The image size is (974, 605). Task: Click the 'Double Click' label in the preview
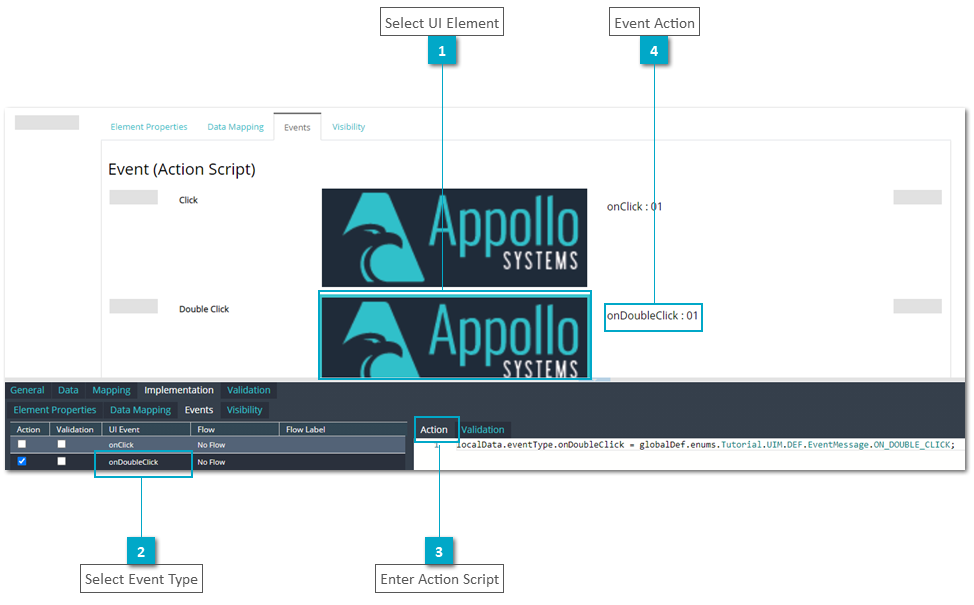point(204,309)
